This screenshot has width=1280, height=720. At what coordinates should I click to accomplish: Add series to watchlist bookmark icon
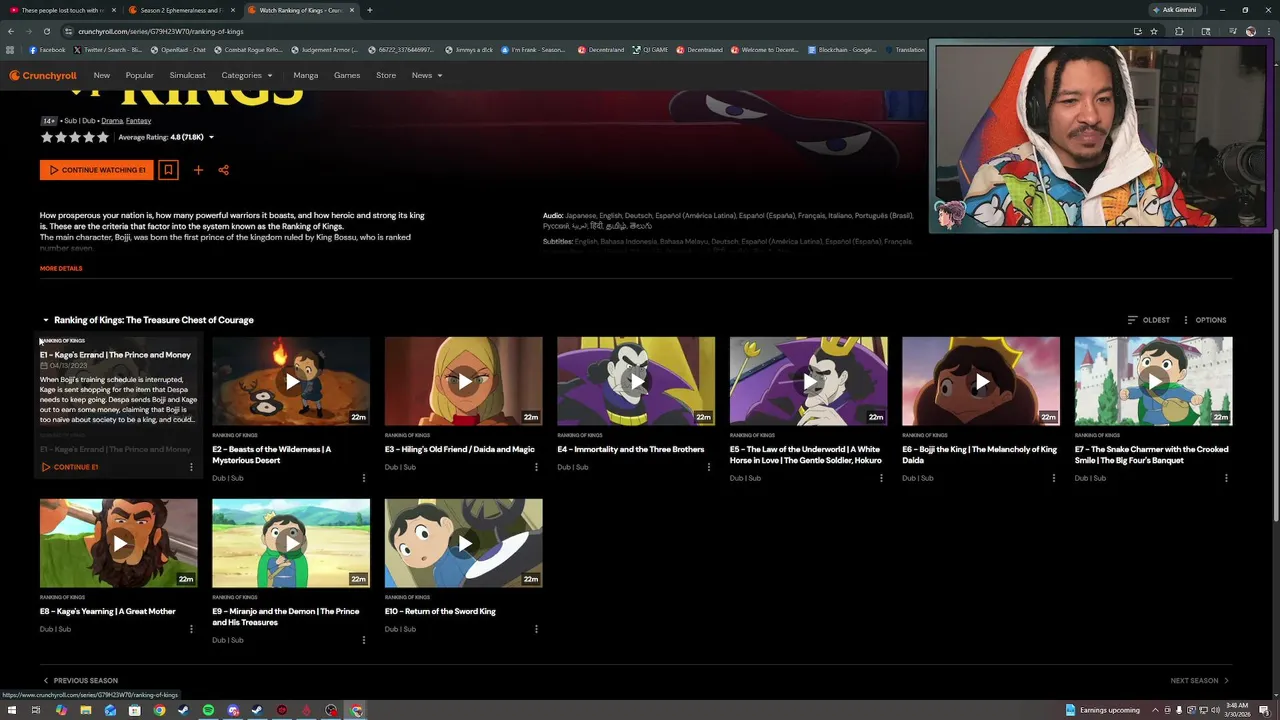tap(168, 170)
